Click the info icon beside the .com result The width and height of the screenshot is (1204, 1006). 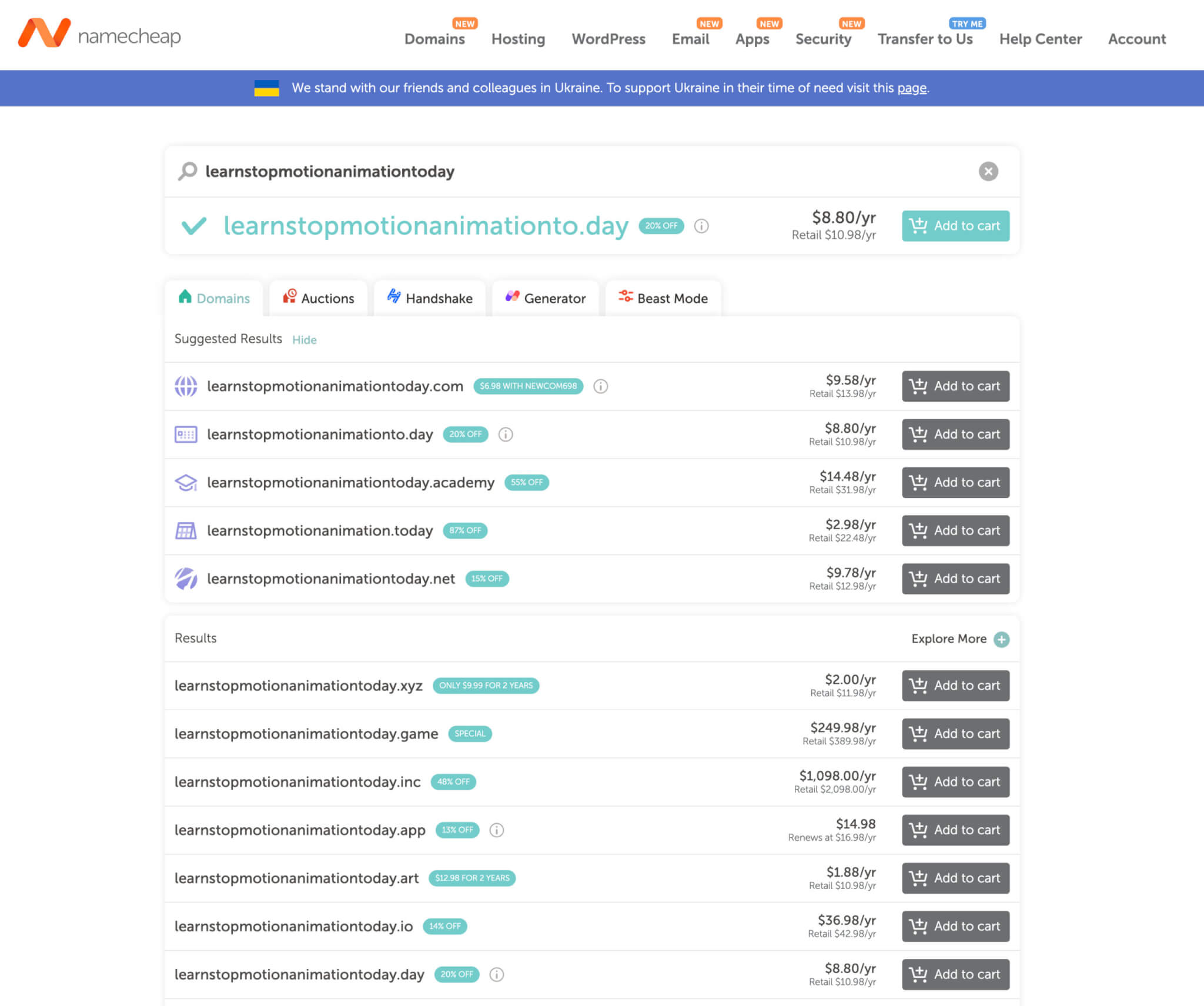coord(600,386)
